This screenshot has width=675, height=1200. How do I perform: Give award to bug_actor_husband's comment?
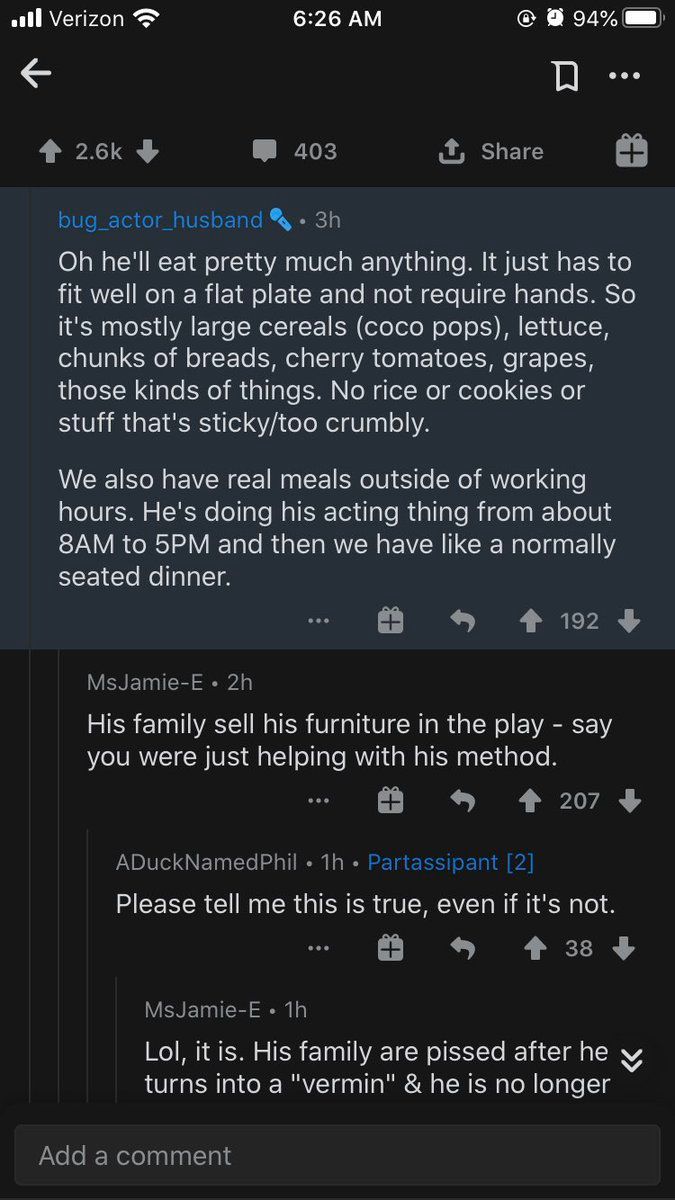click(390, 621)
